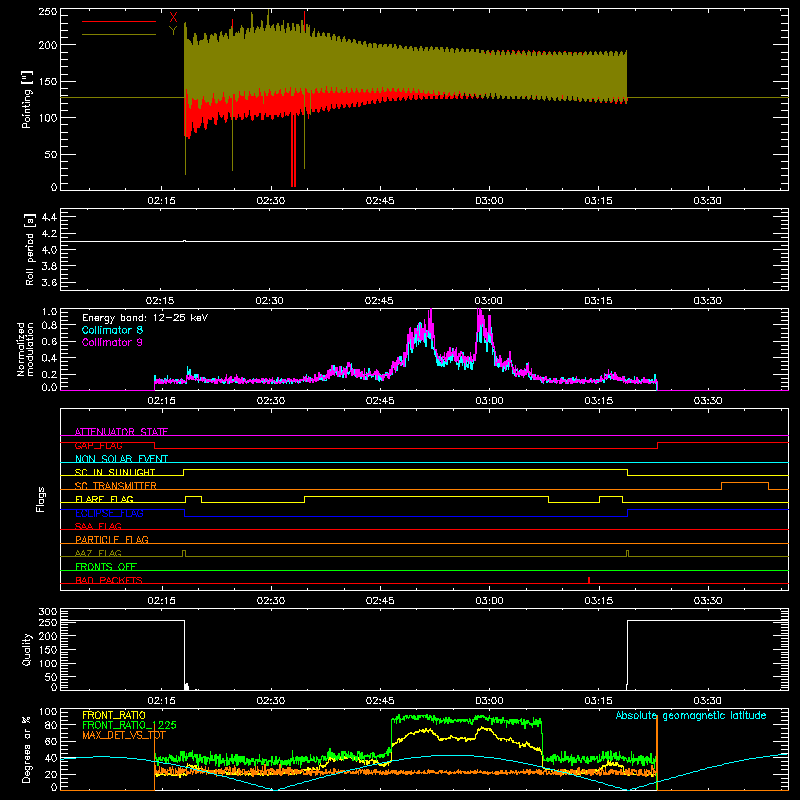Click the deepest red X spike near 02:33
The image size is (800, 800).
(x=293, y=152)
